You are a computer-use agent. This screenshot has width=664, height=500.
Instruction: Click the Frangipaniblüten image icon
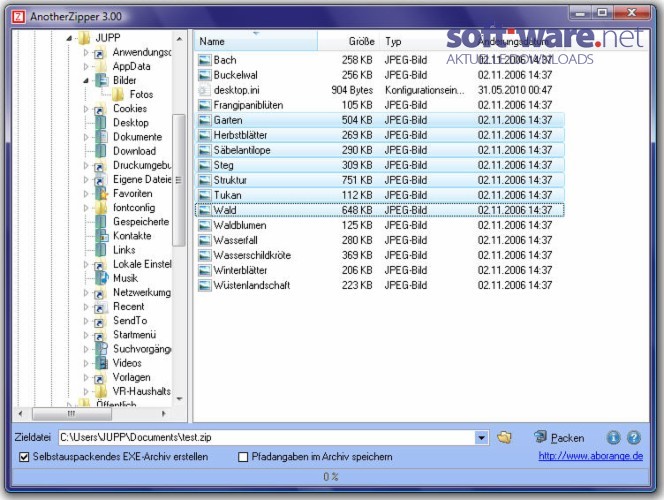[205, 105]
